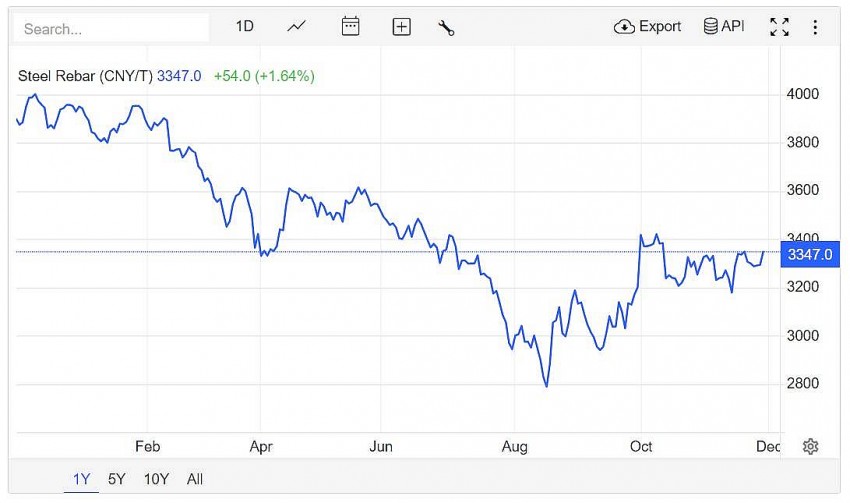Viewport: 850px width, 503px height.
Task: Switch to the 5Y time range
Action: (x=117, y=479)
